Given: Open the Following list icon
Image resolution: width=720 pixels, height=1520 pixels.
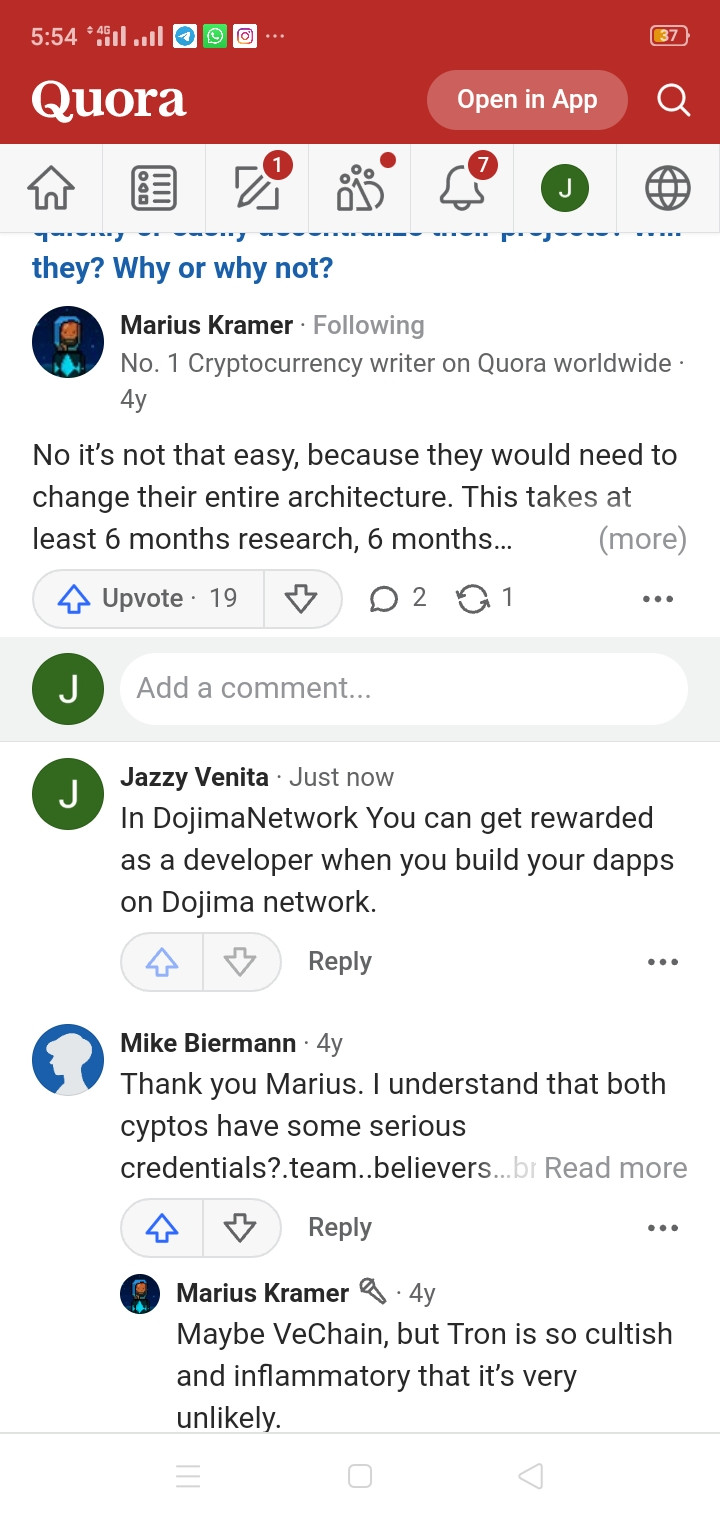Looking at the screenshot, I should coord(154,188).
